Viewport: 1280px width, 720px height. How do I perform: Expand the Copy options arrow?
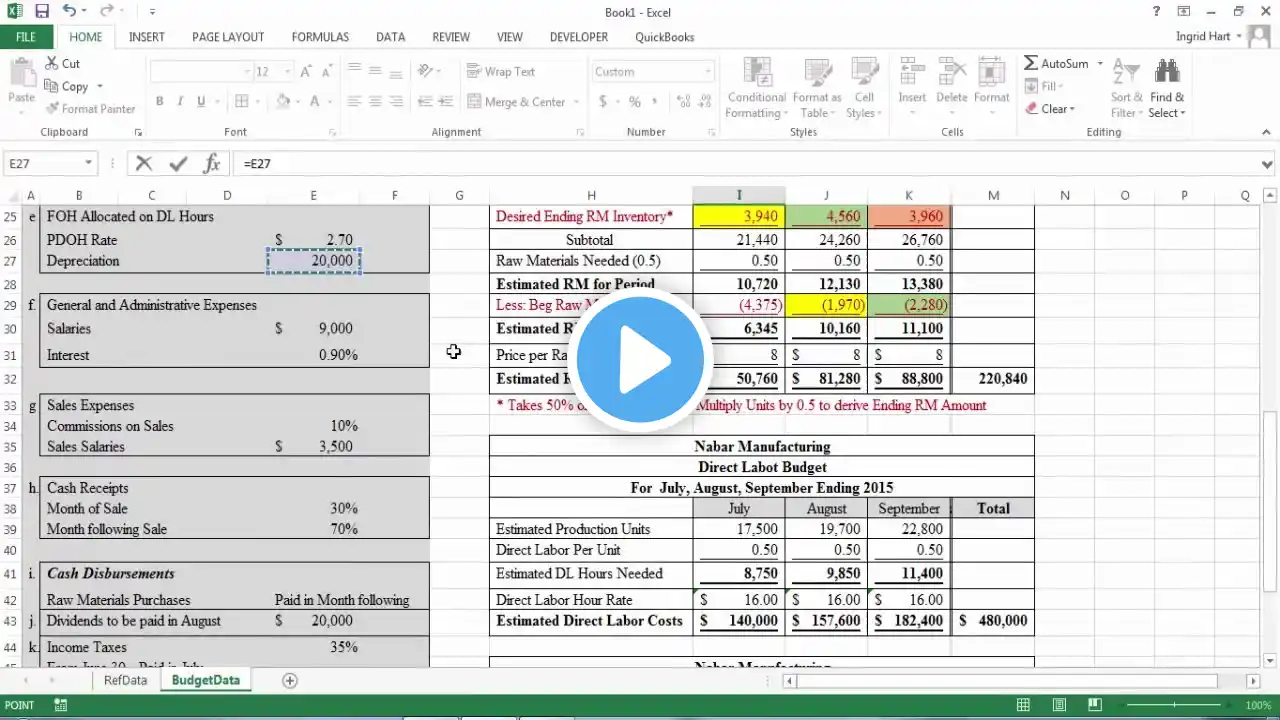(x=99, y=86)
